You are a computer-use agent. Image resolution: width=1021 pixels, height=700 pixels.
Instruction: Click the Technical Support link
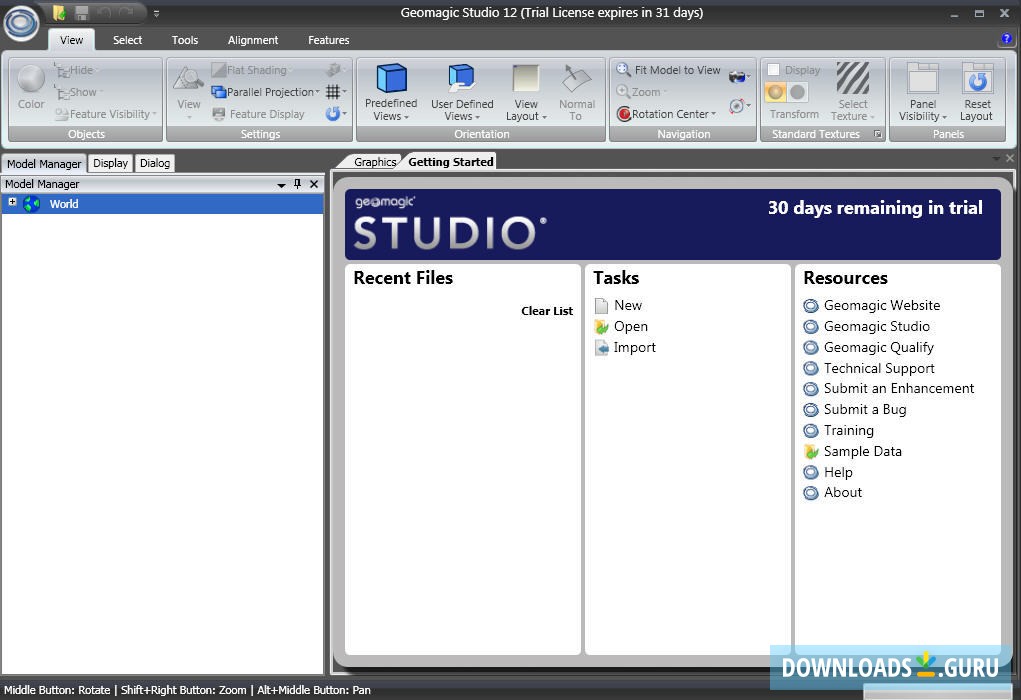click(x=869, y=369)
